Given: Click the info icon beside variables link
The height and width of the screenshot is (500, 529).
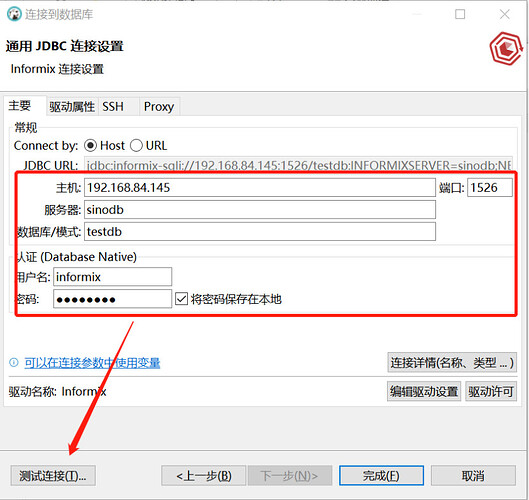Looking at the screenshot, I should [14, 363].
